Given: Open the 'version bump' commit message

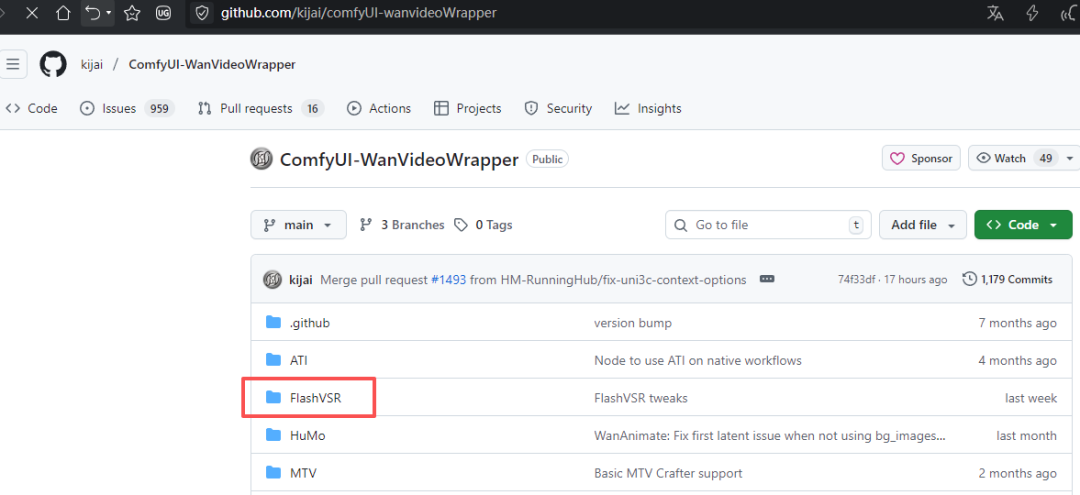Looking at the screenshot, I should point(632,323).
